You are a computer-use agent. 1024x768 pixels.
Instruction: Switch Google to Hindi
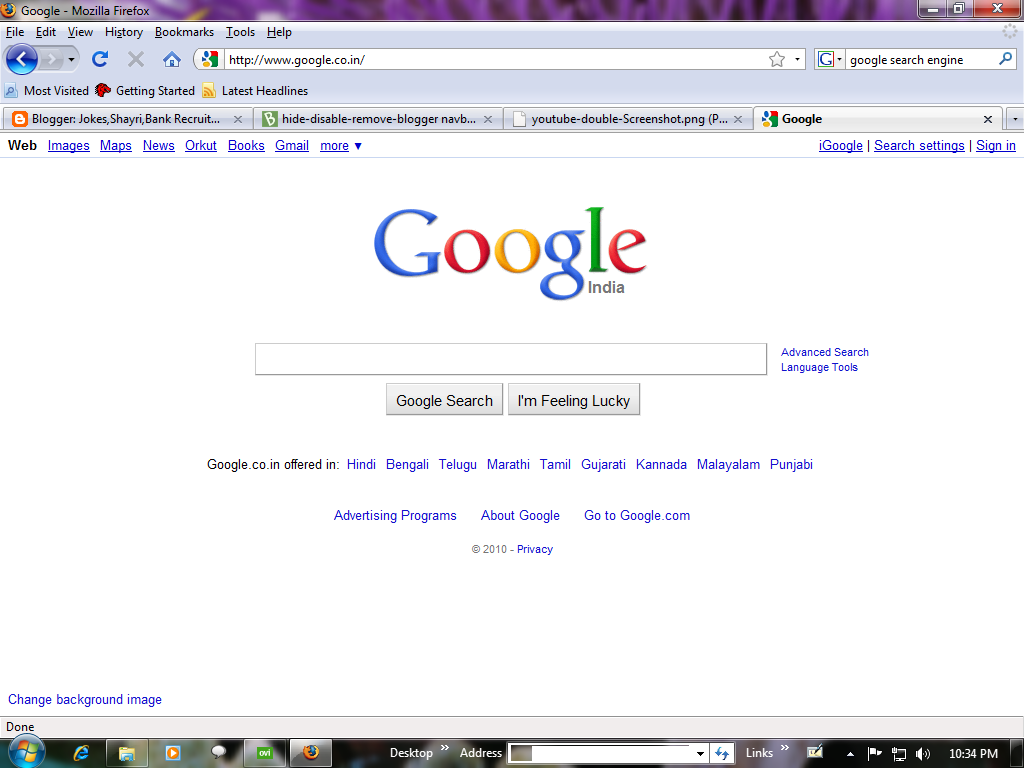click(361, 464)
